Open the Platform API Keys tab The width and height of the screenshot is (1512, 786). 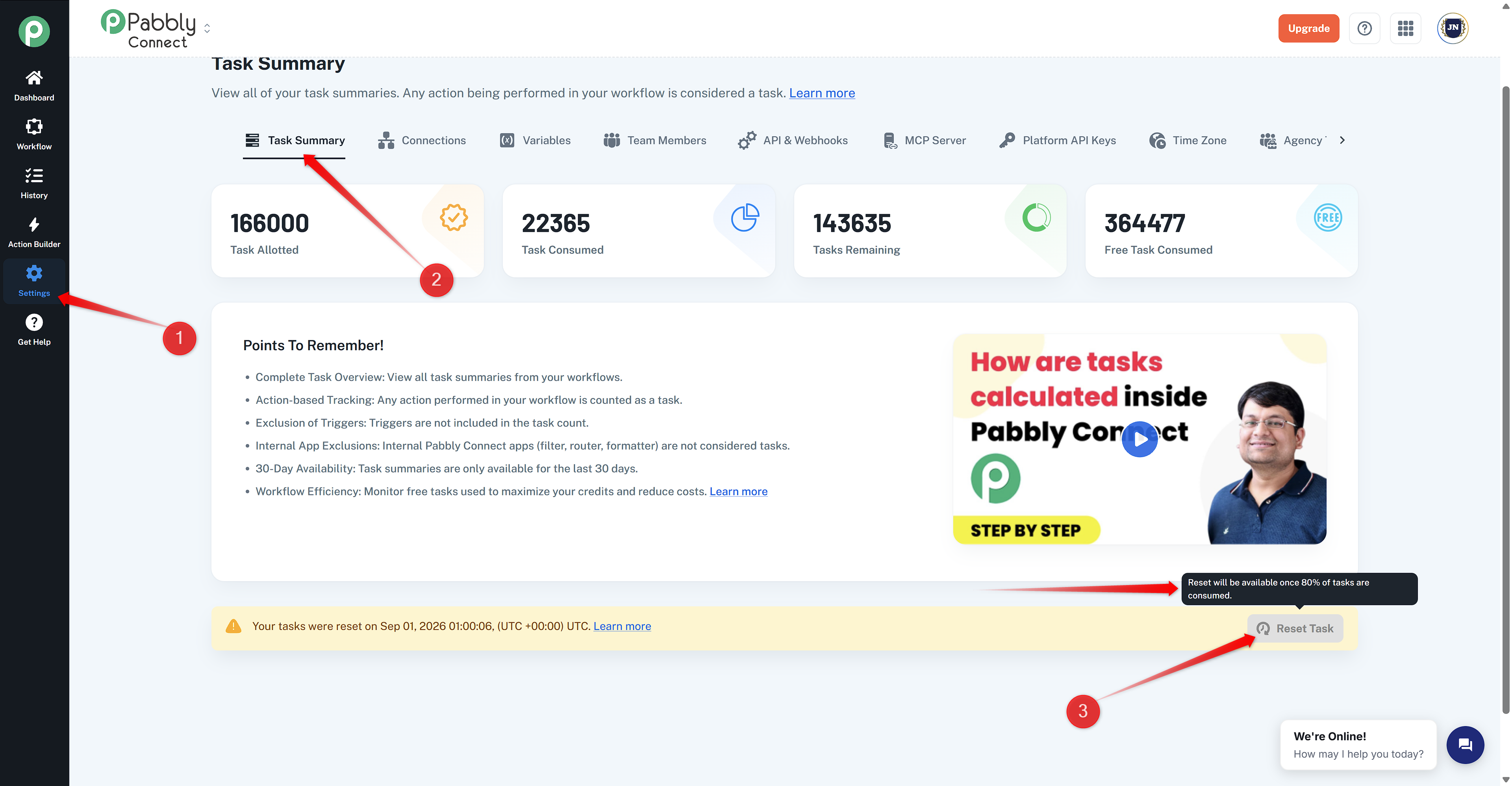point(1057,140)
